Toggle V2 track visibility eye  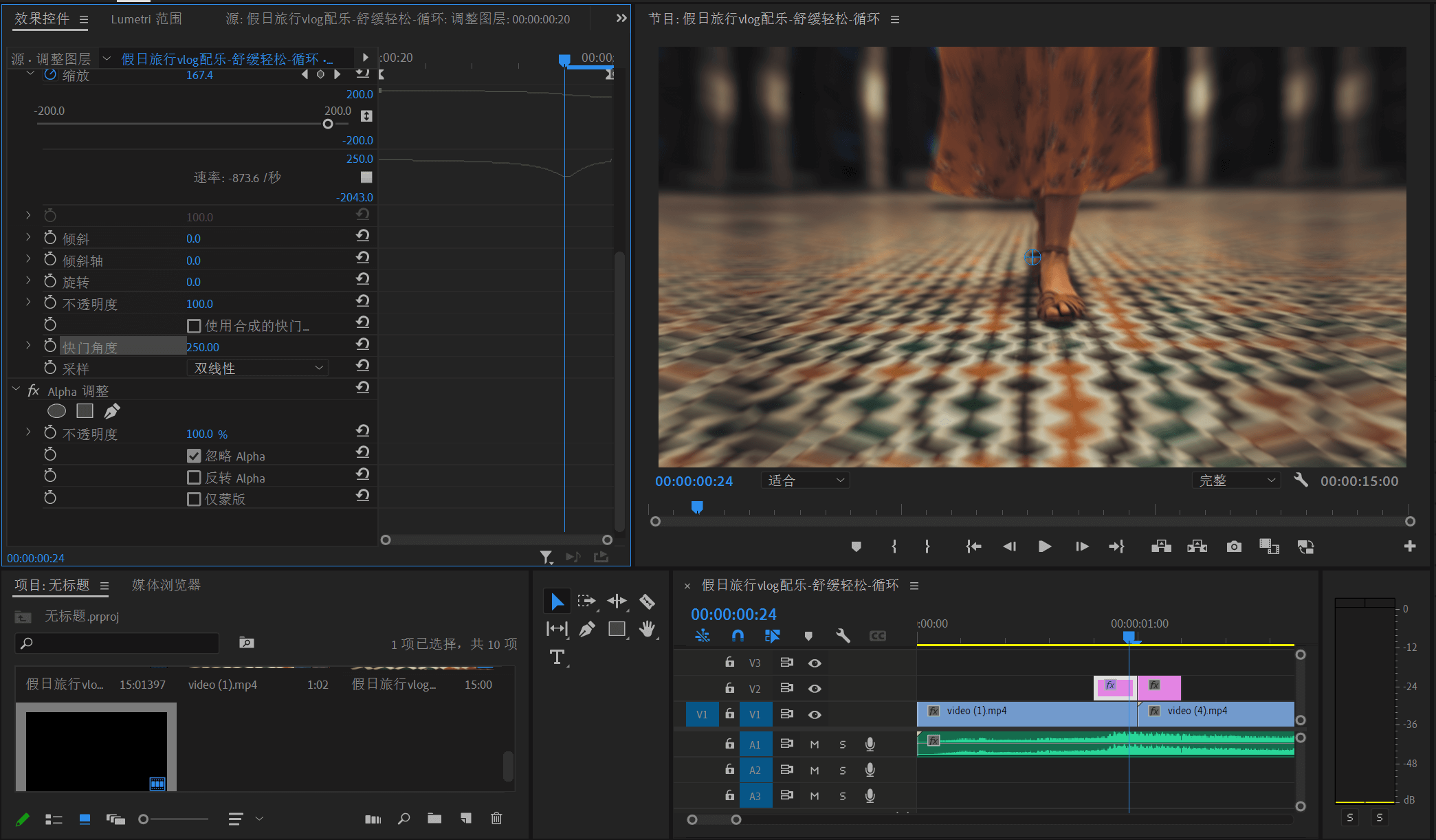tap(815, 688)
